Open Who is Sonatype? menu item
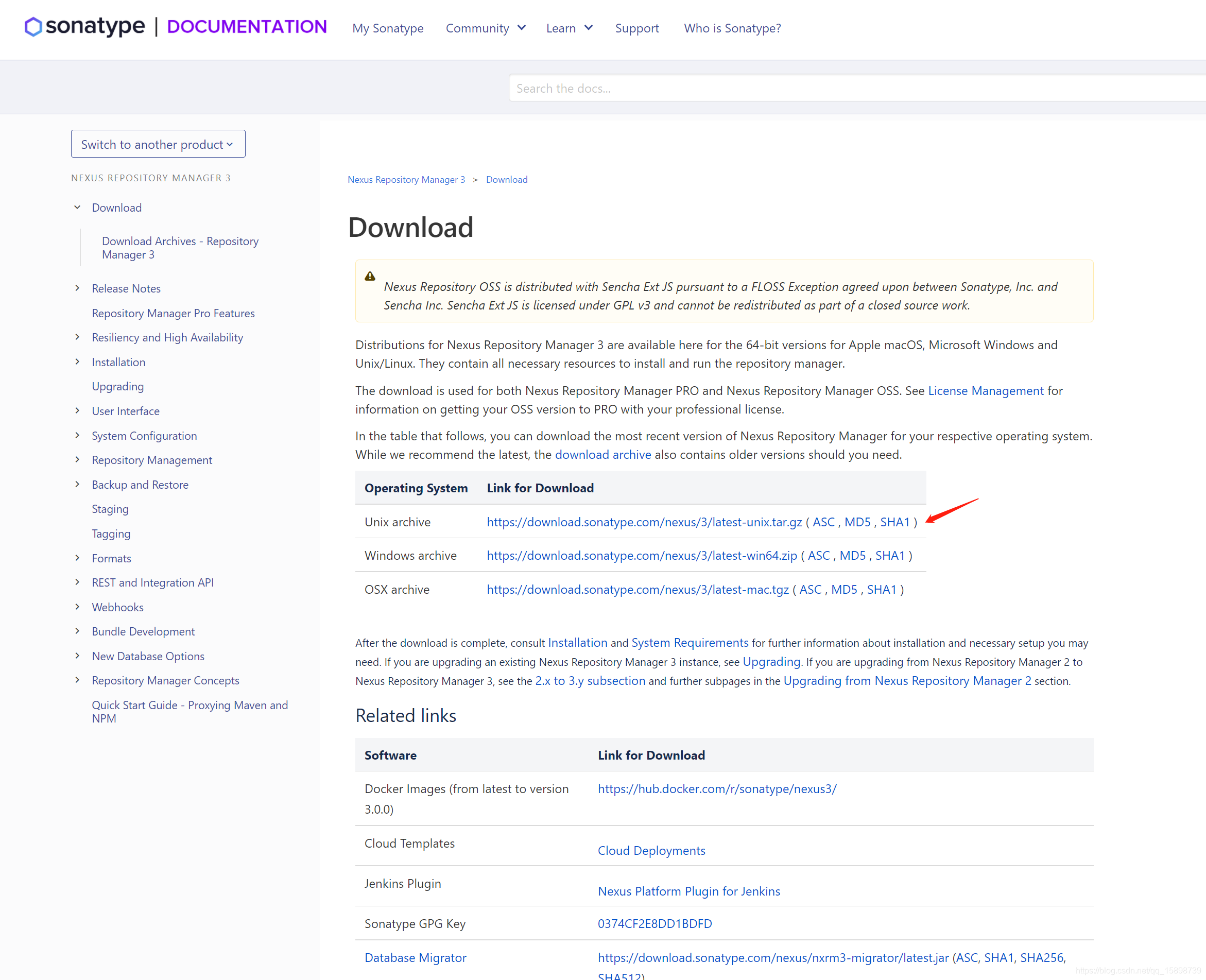The height and width of the screenshot is (980, 1206). (x=732, y=28)
